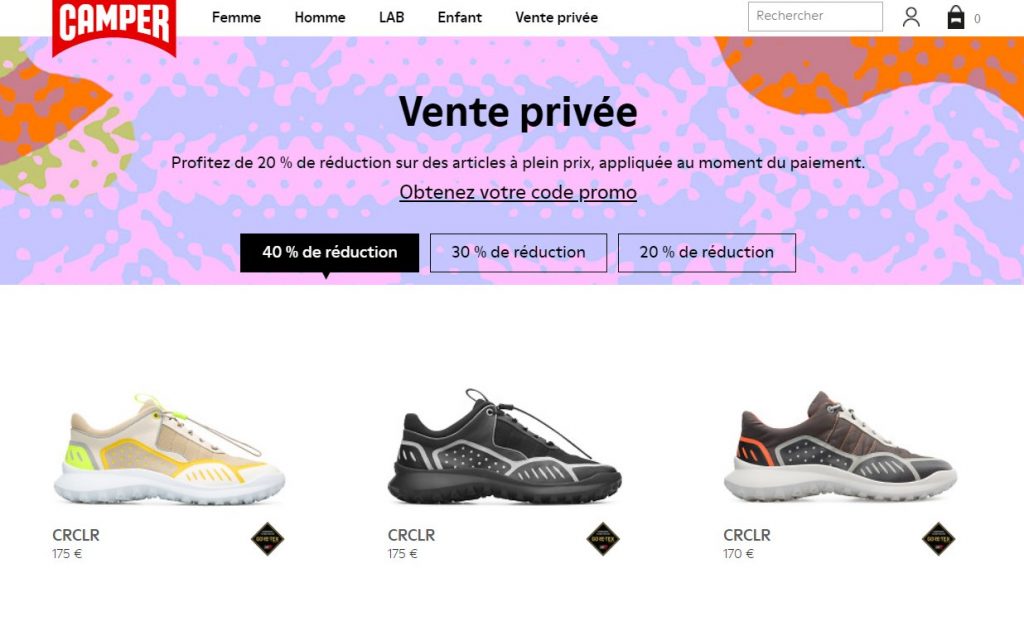Switch to 30 % de réduction tab
This screenshot has width=1024, height=626.
point(519,253)
